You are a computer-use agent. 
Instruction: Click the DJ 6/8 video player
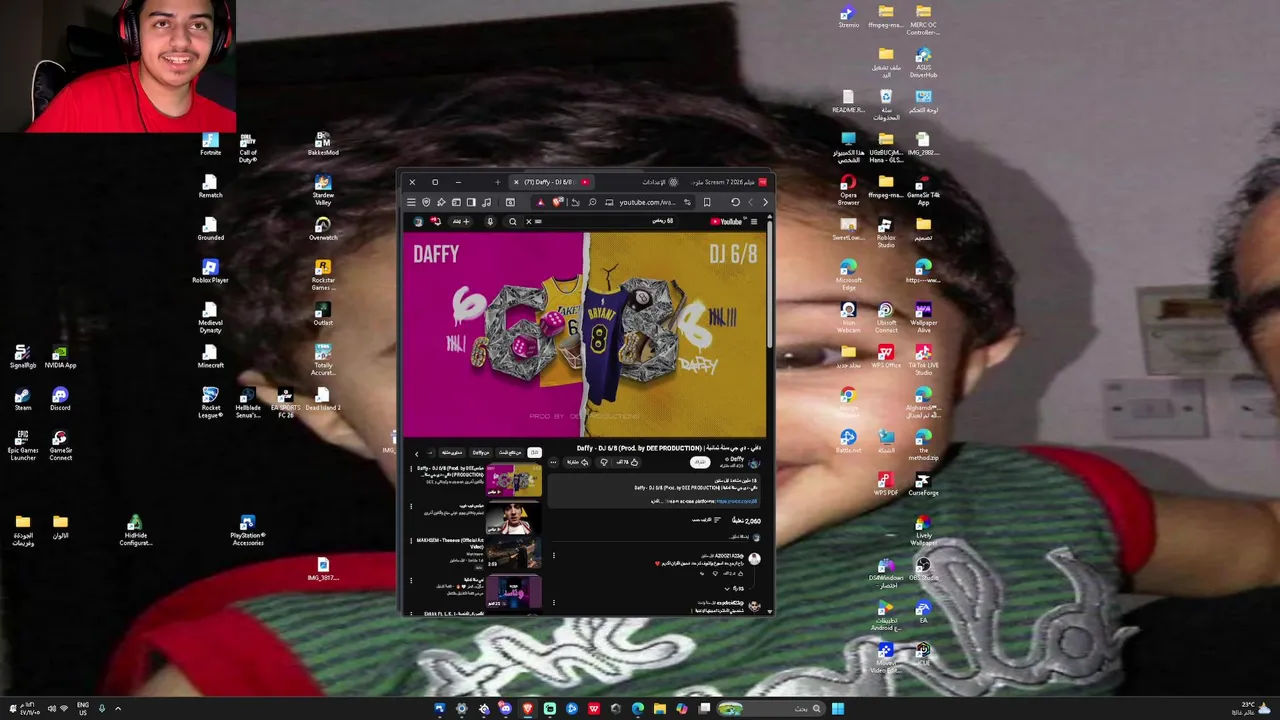point(586,334)
